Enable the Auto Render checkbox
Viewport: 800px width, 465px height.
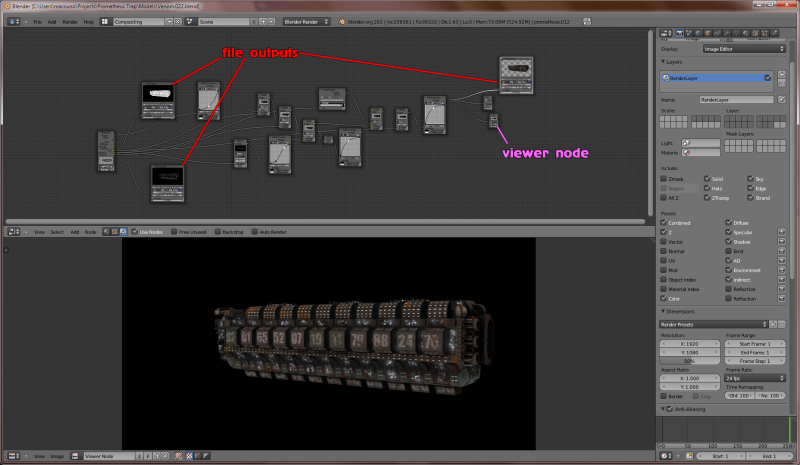[255, 232]
